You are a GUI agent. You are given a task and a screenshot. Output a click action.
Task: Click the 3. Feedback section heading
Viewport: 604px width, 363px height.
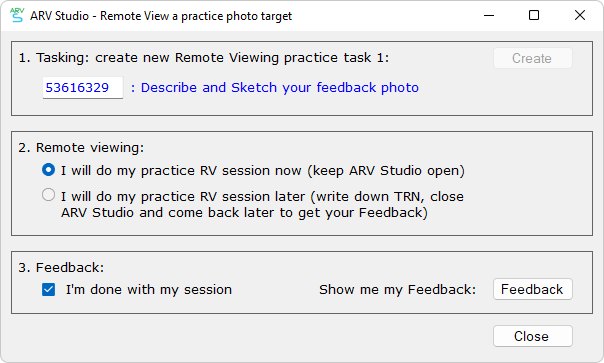[61, 267]
